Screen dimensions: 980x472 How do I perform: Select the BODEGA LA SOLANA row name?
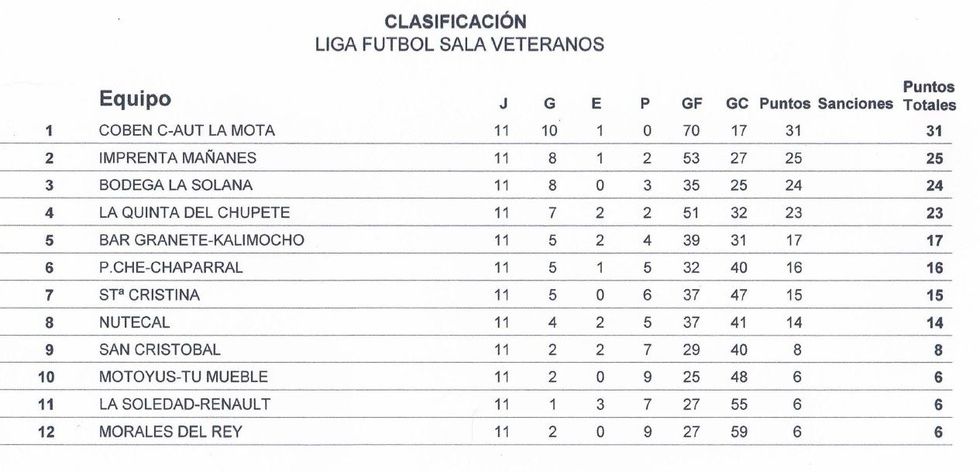coord(175,185)
